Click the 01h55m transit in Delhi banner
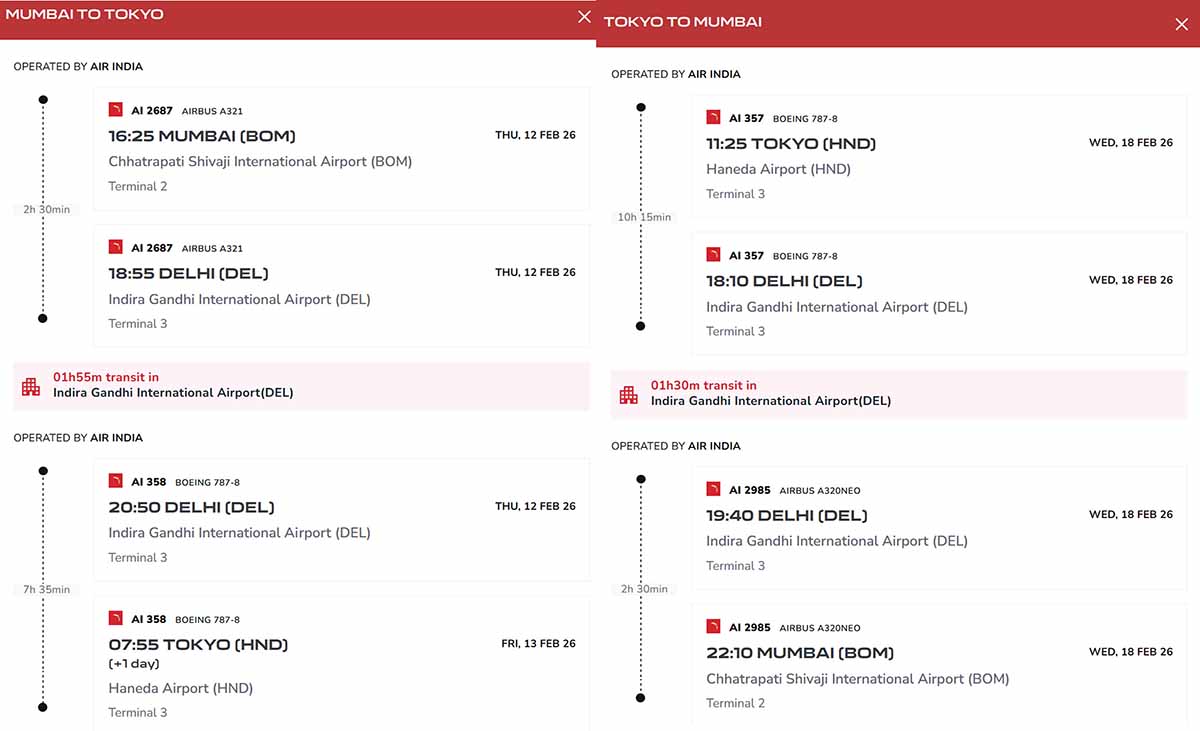 pos(301,386)
